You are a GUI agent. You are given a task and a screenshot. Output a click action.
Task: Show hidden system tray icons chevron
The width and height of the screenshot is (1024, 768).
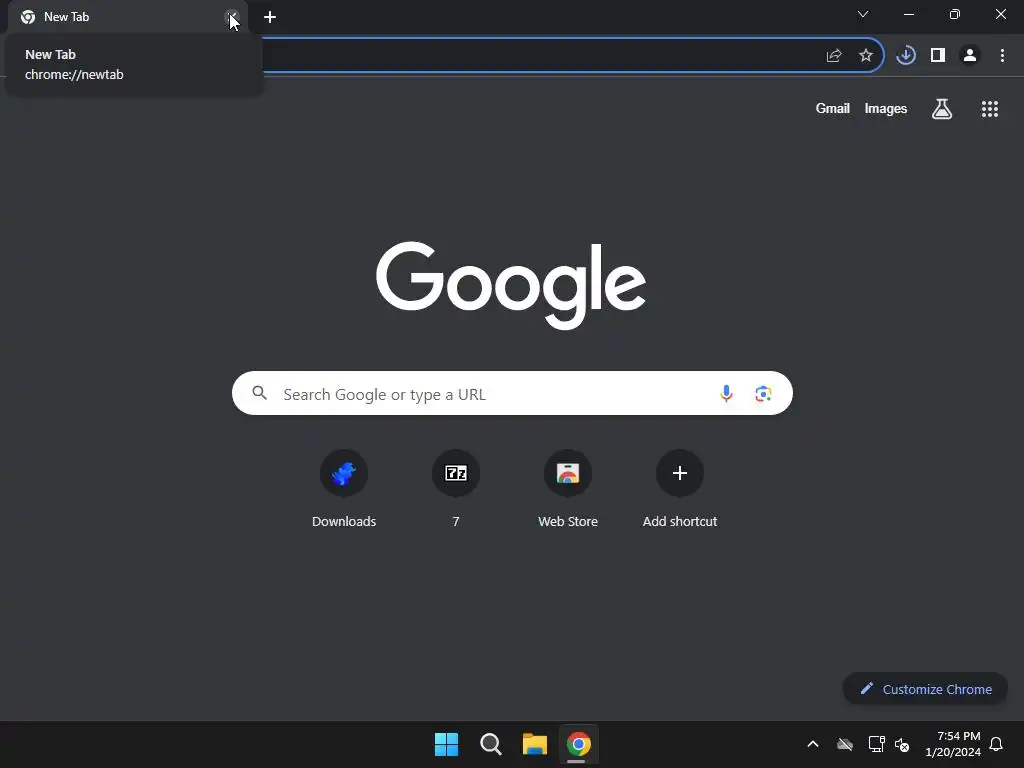click(813, 744)
